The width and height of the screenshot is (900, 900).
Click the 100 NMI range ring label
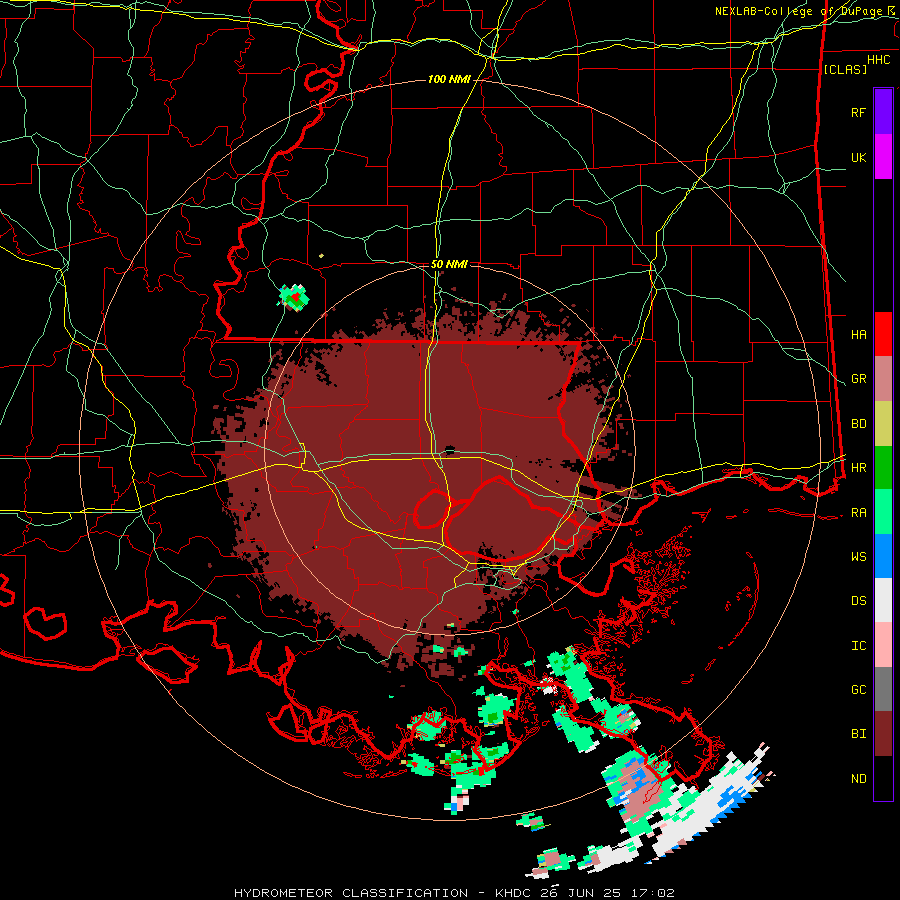click(x=449, y=79)
